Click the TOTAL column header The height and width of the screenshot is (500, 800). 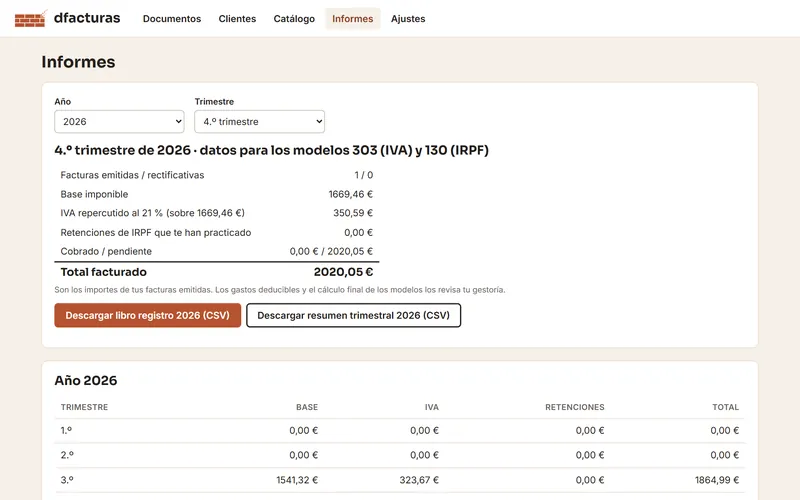[x=726, y=407]
